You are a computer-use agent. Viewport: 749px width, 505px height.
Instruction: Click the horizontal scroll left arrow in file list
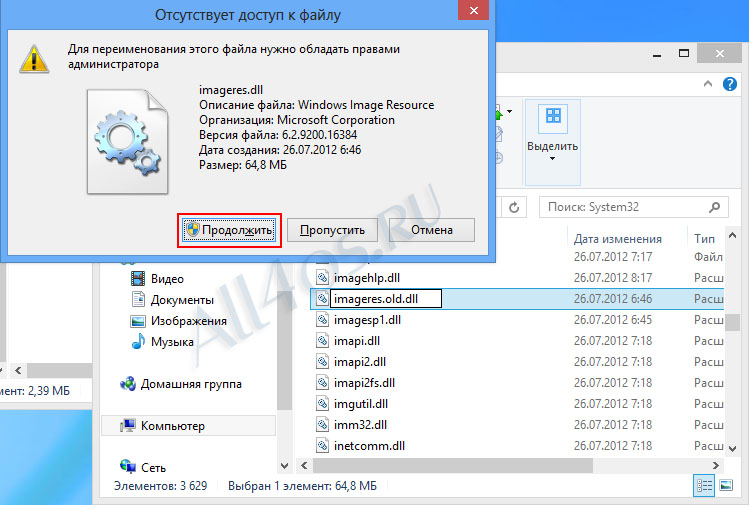pos(304,465)
